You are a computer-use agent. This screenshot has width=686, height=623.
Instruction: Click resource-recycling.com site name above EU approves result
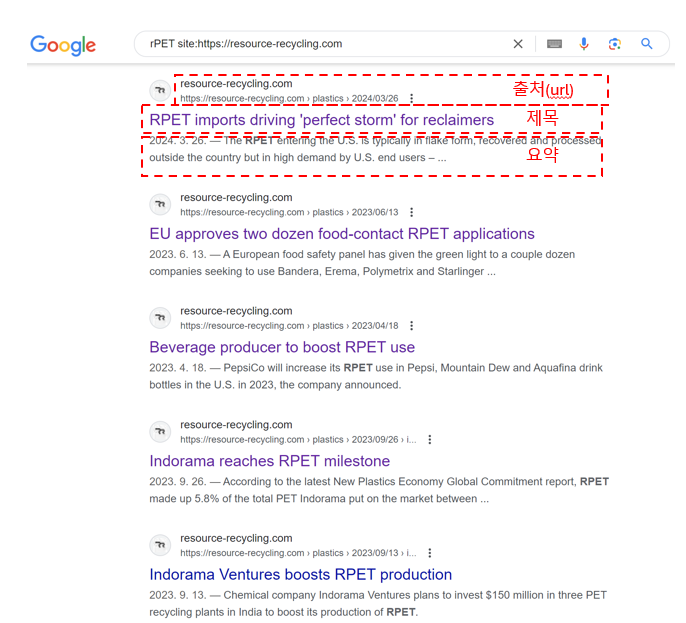click(x=236, y=197)
